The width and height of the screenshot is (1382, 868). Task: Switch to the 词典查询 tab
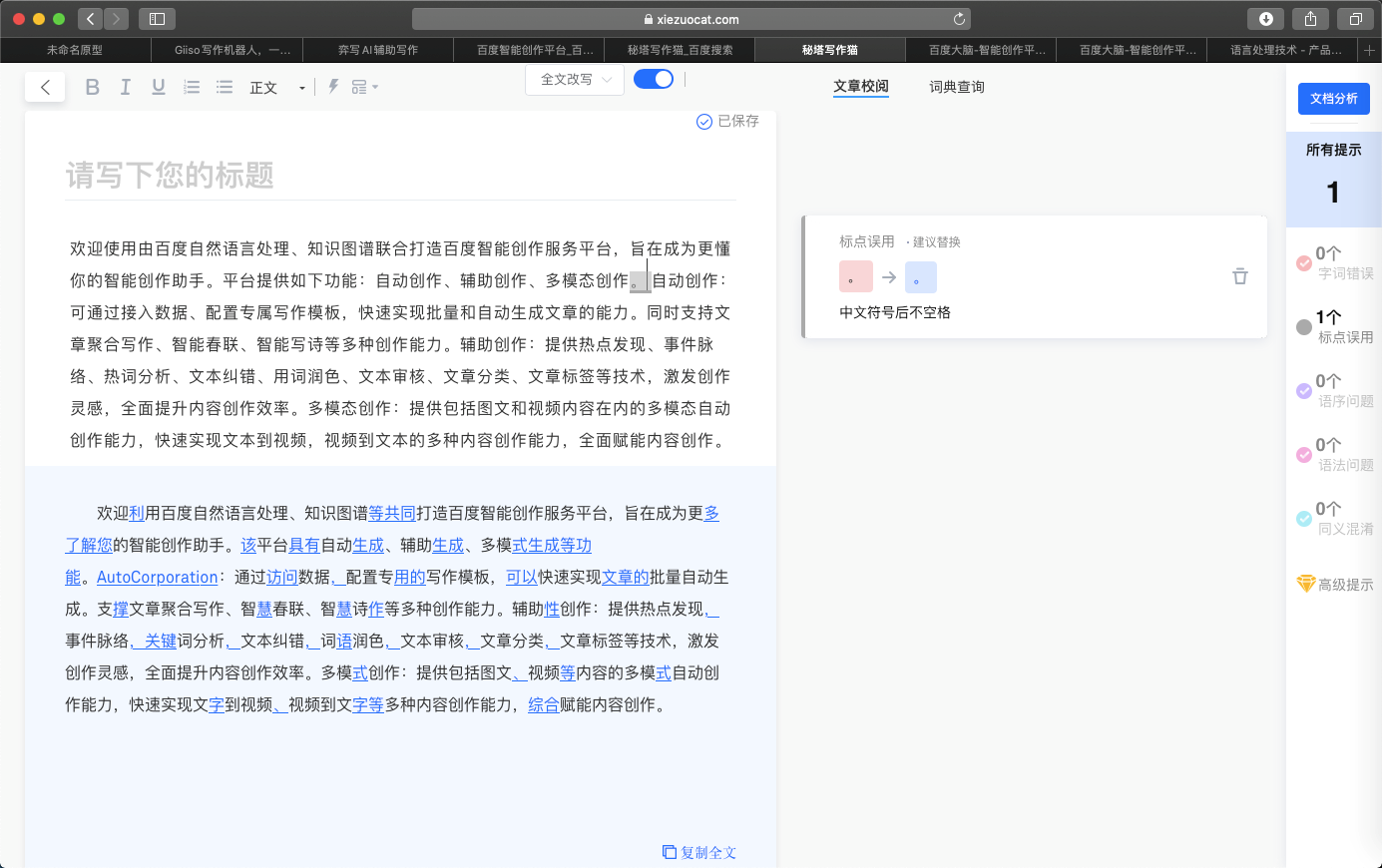coord(956,87)
